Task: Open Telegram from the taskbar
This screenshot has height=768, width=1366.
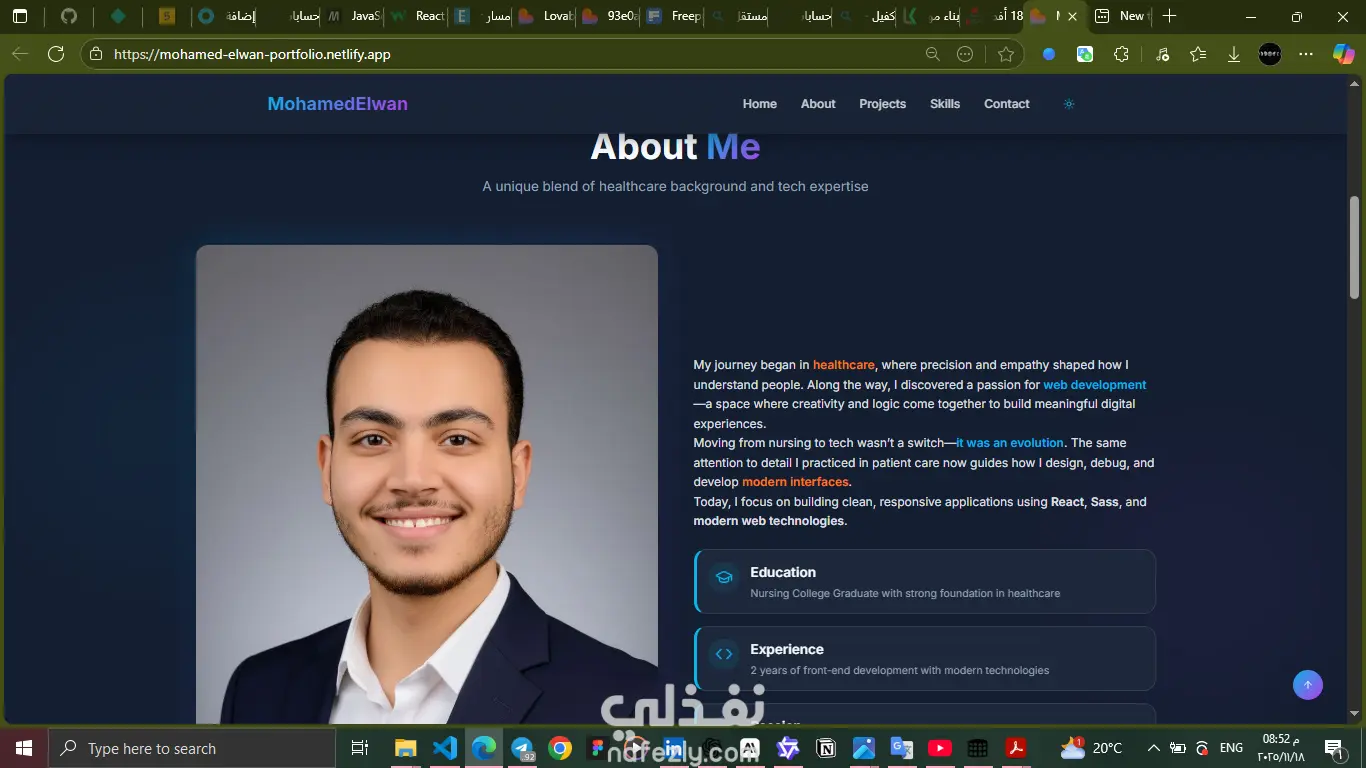Action: coord(522,748)
